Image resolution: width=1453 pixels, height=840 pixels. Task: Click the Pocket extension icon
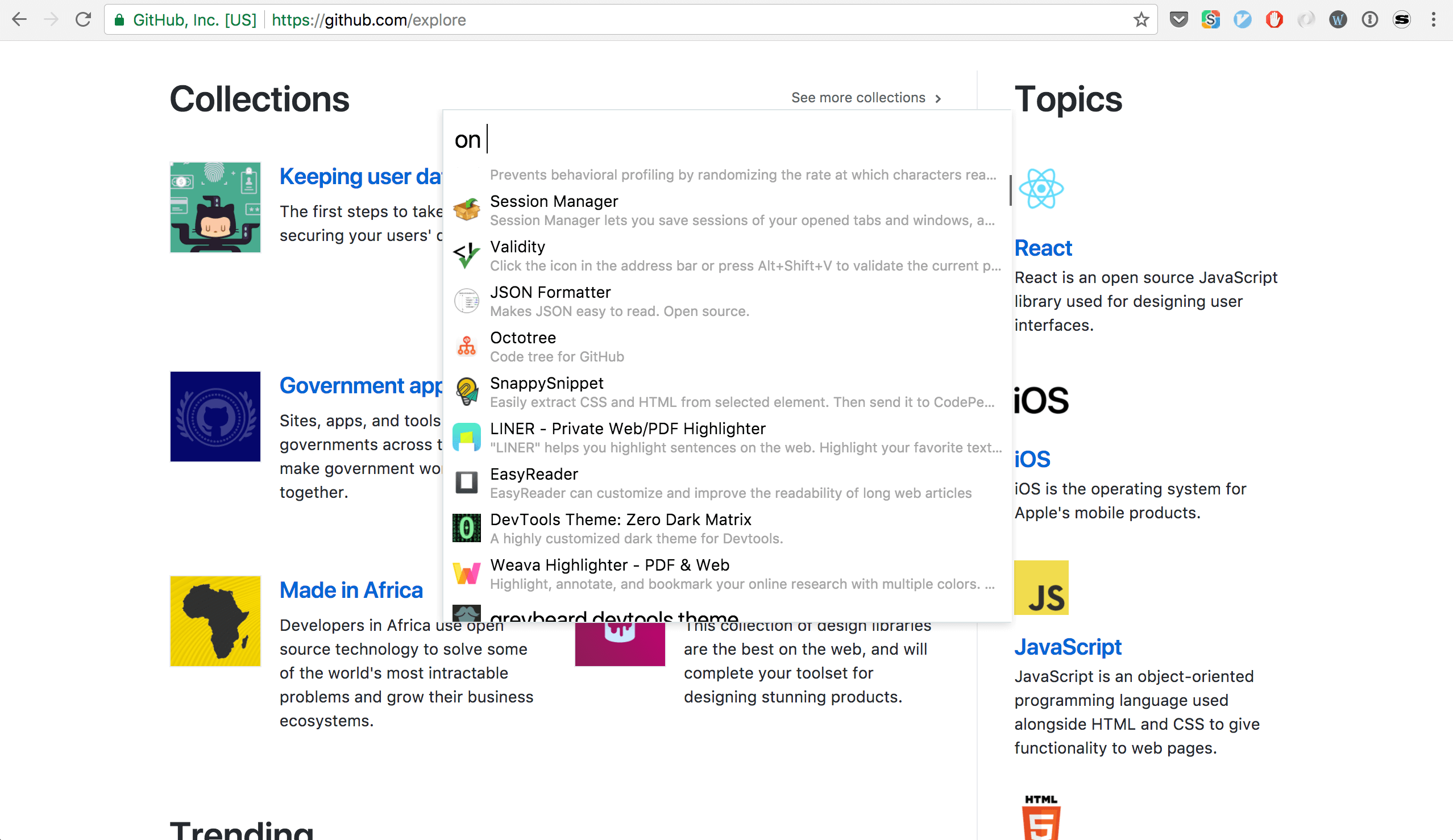tap(1178, 19)
